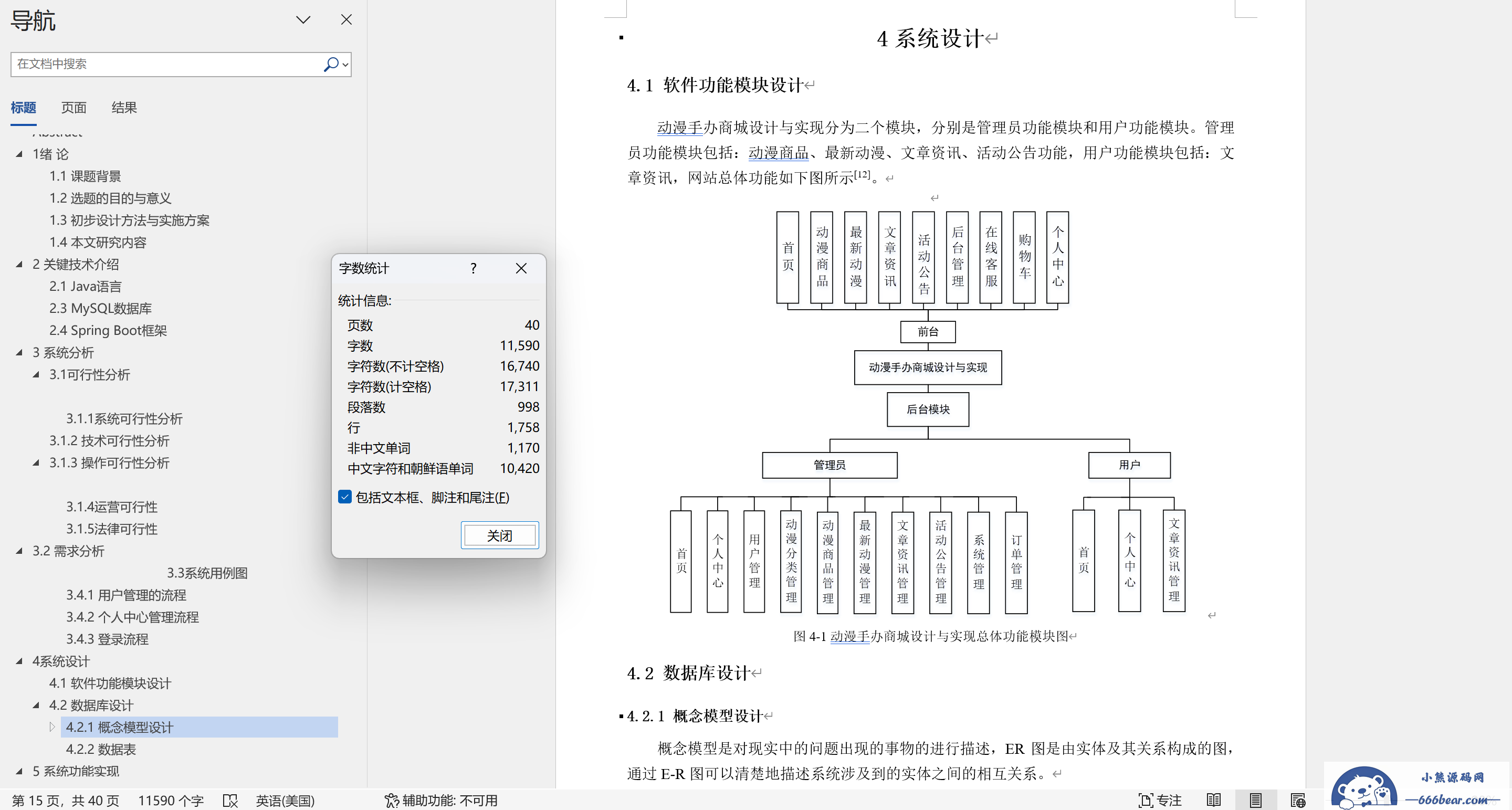This screenshot has height=810, width=1512.
Task: Click the heading 4.2 数据库设计 in document
Action: [x=688, y=672]
